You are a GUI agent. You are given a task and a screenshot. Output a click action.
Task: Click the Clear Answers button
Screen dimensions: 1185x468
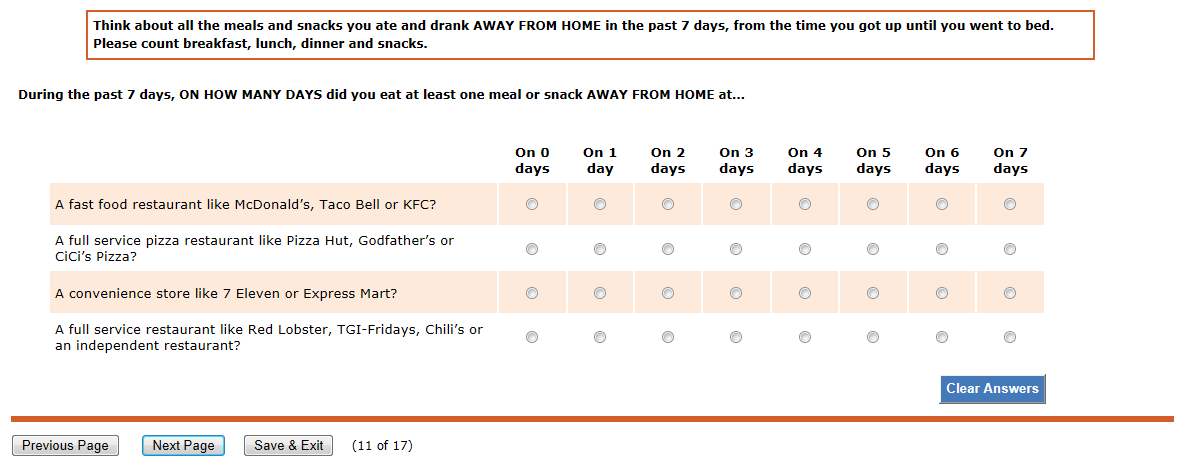tap(992, 389)
